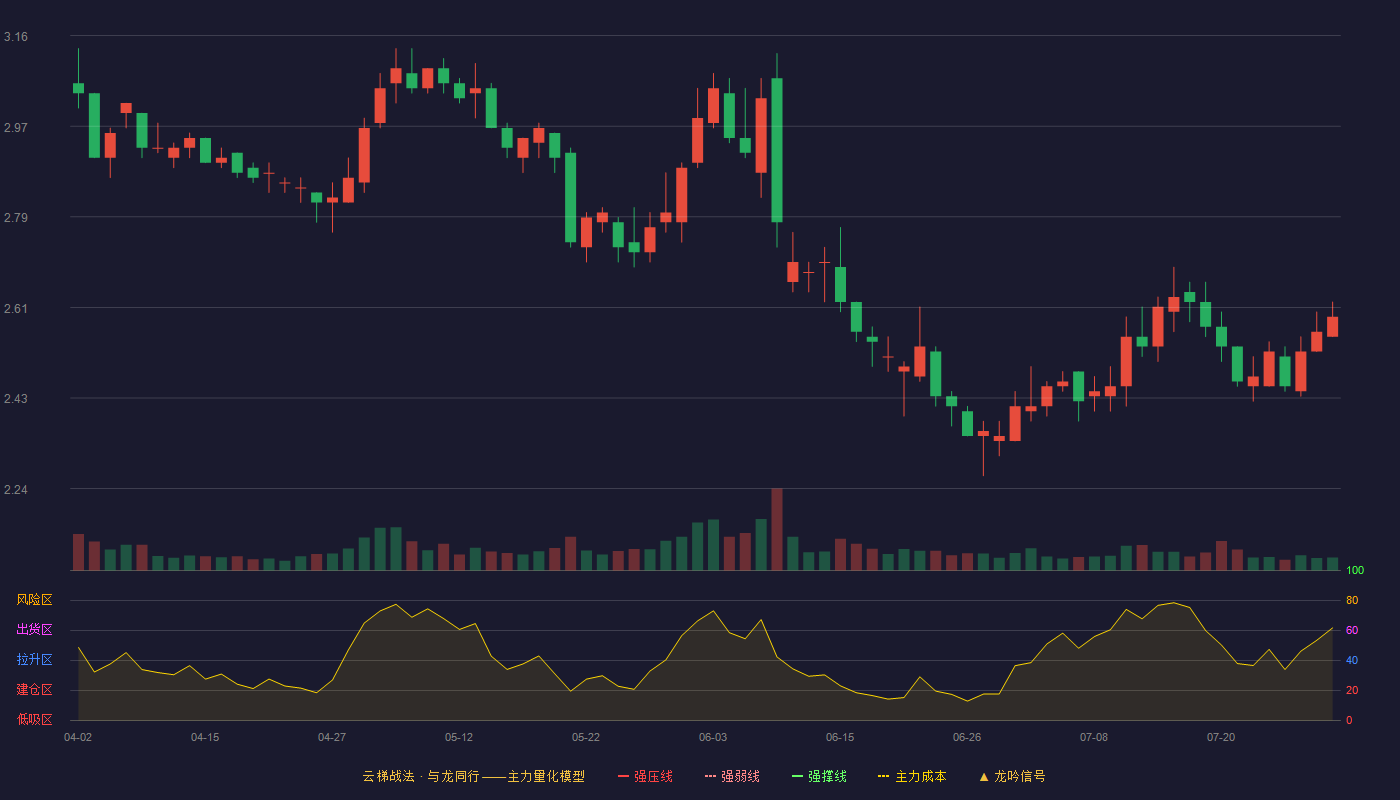Screen dimensions: 1400x800
Task: Click the 拉升区 zone label
Action: point(34,660)
